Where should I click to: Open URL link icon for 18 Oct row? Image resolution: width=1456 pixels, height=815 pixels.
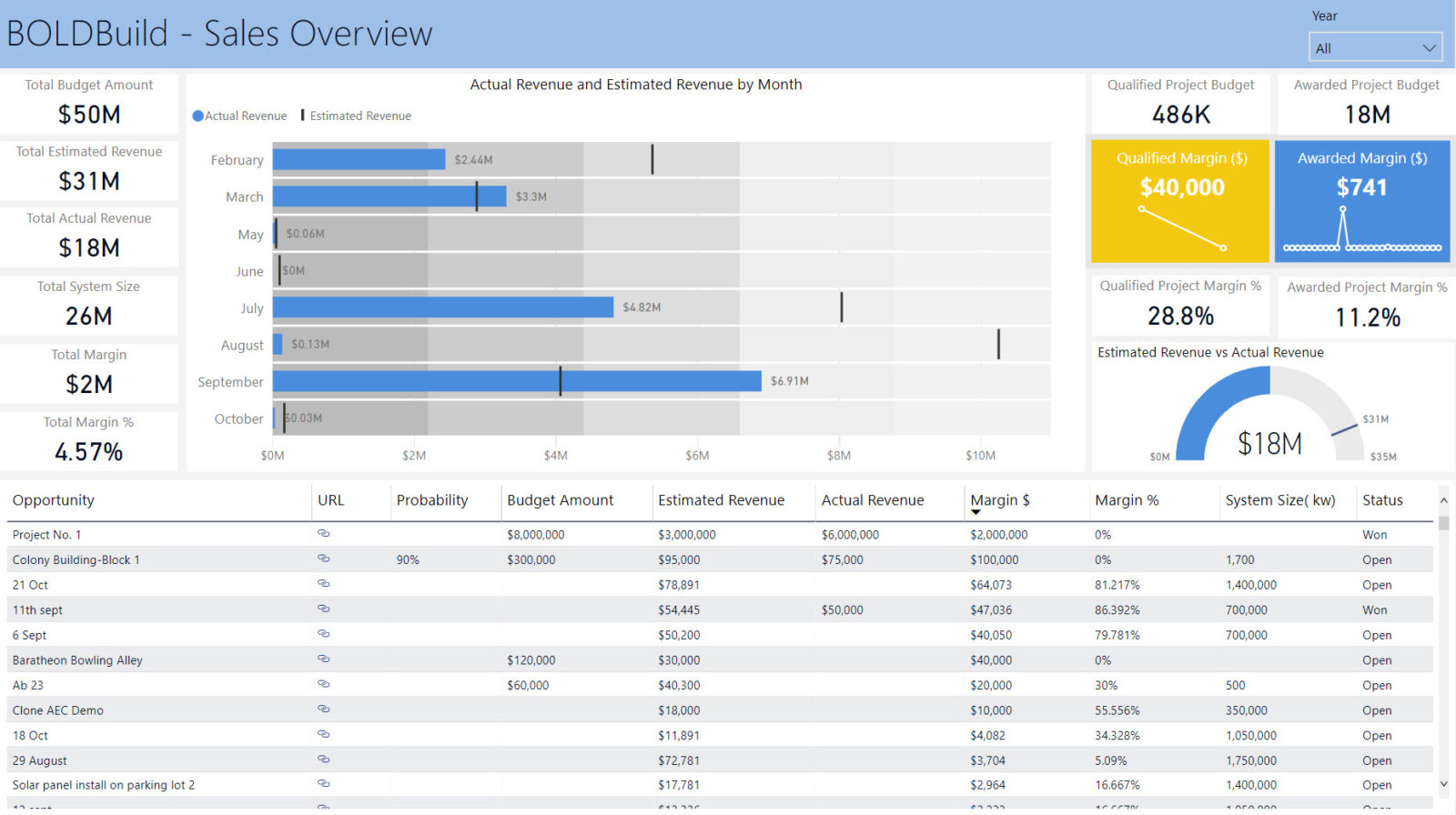tap(323, 734)
